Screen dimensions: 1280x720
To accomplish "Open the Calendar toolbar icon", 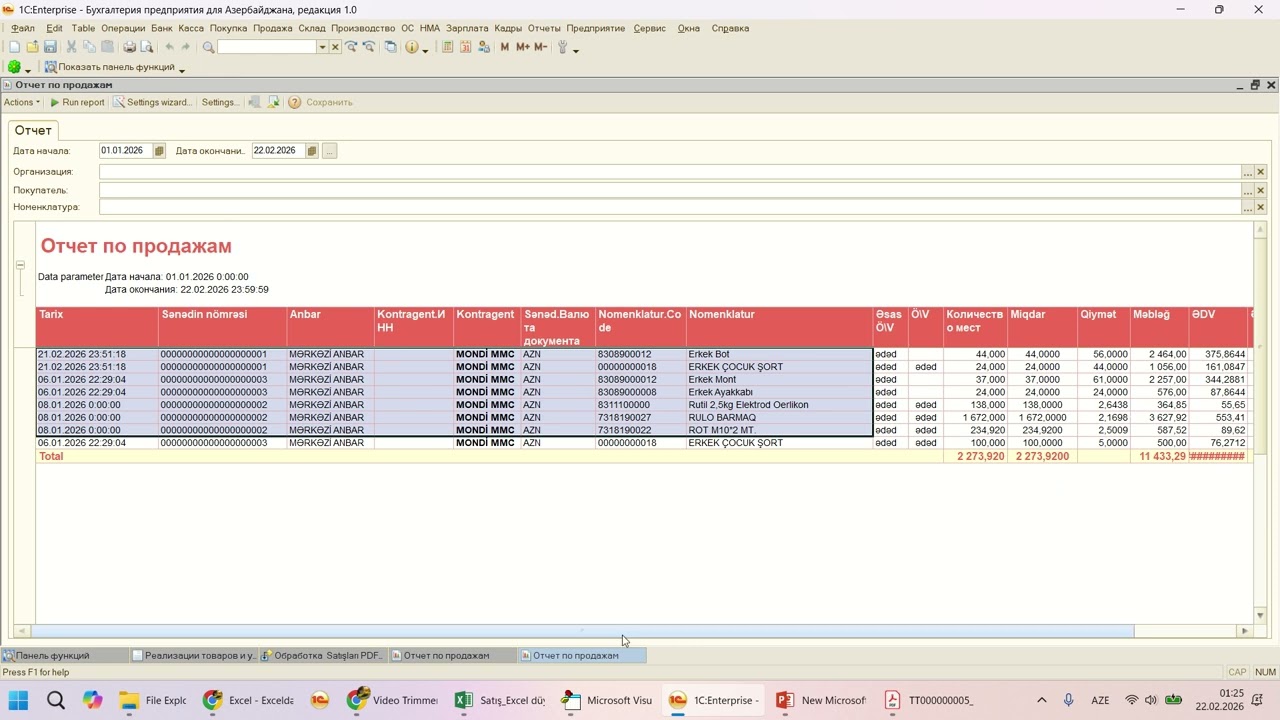I will pos(465,47).
